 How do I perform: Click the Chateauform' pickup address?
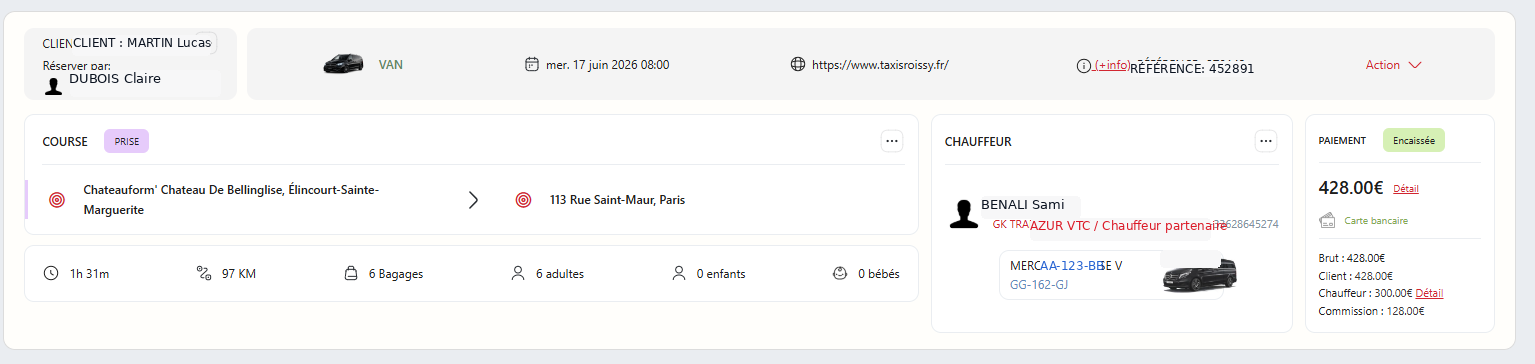[x=231, y=200]
